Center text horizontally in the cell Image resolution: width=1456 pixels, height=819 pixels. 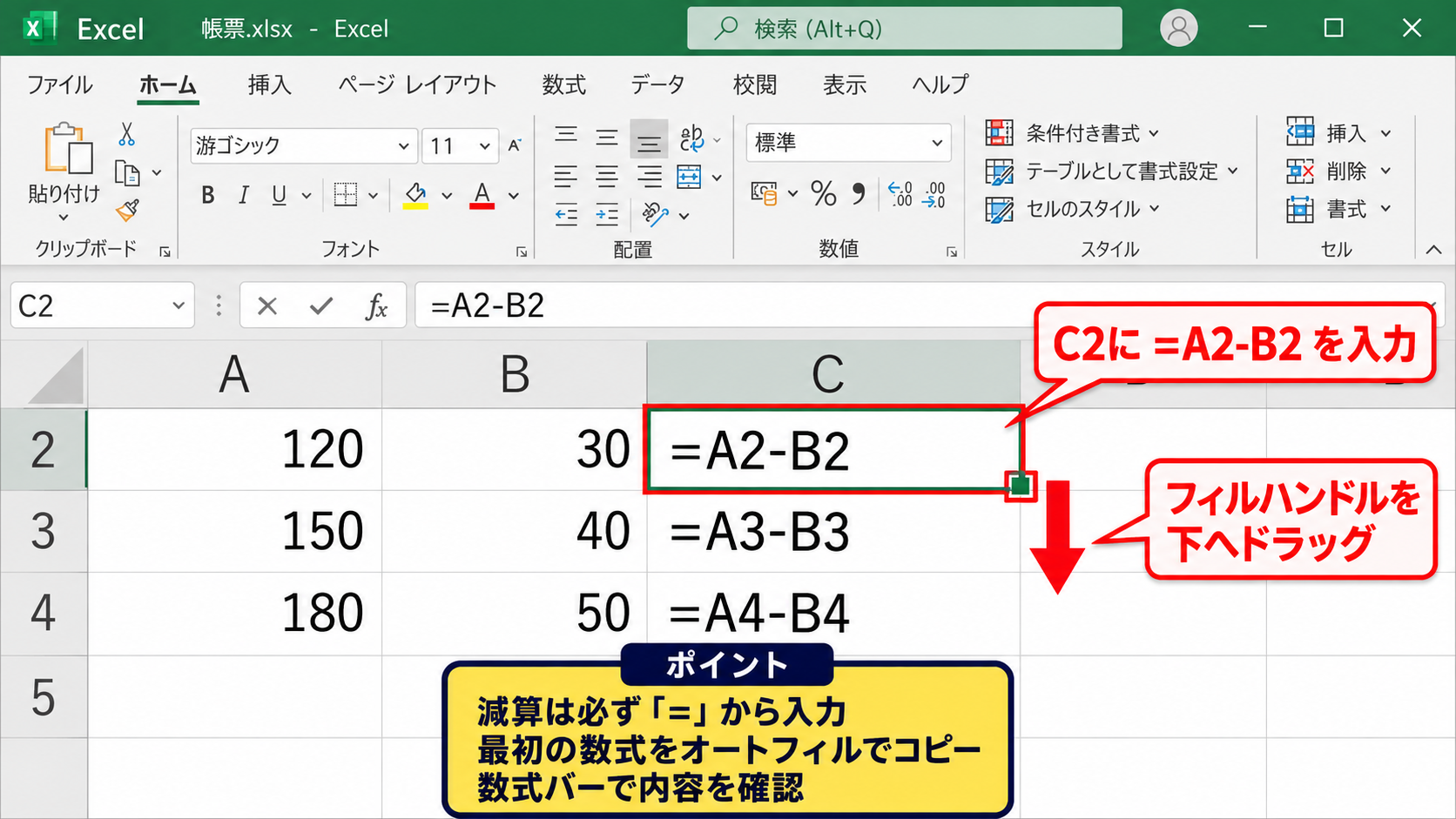pos(607,177)
